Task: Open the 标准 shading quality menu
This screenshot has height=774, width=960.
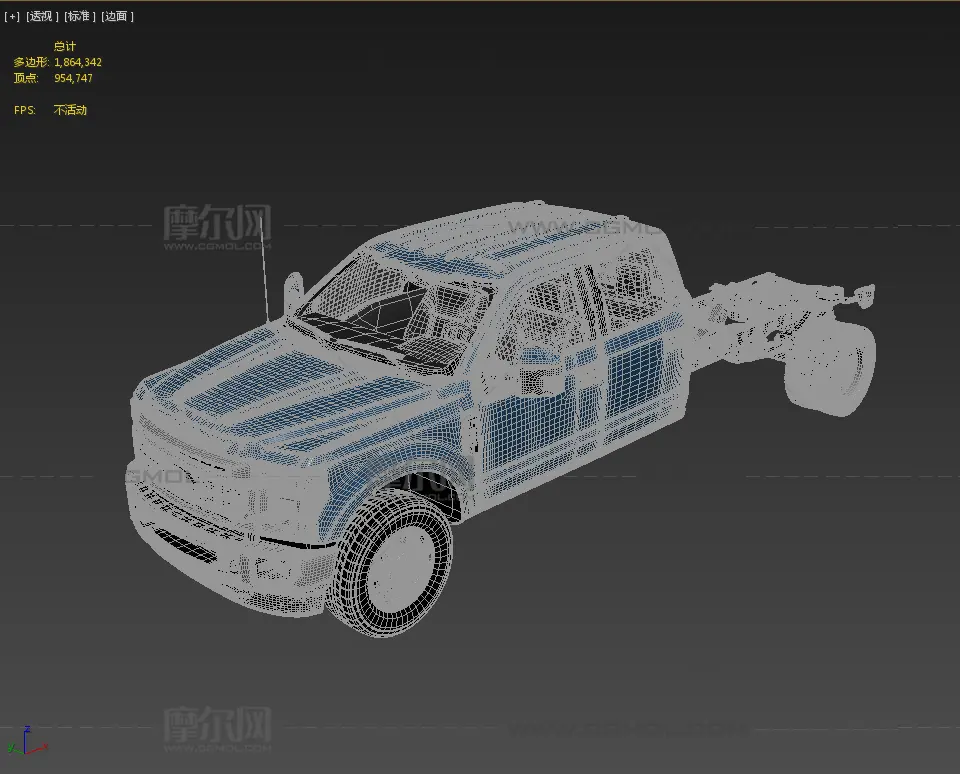Action: [x=80, y=16]
